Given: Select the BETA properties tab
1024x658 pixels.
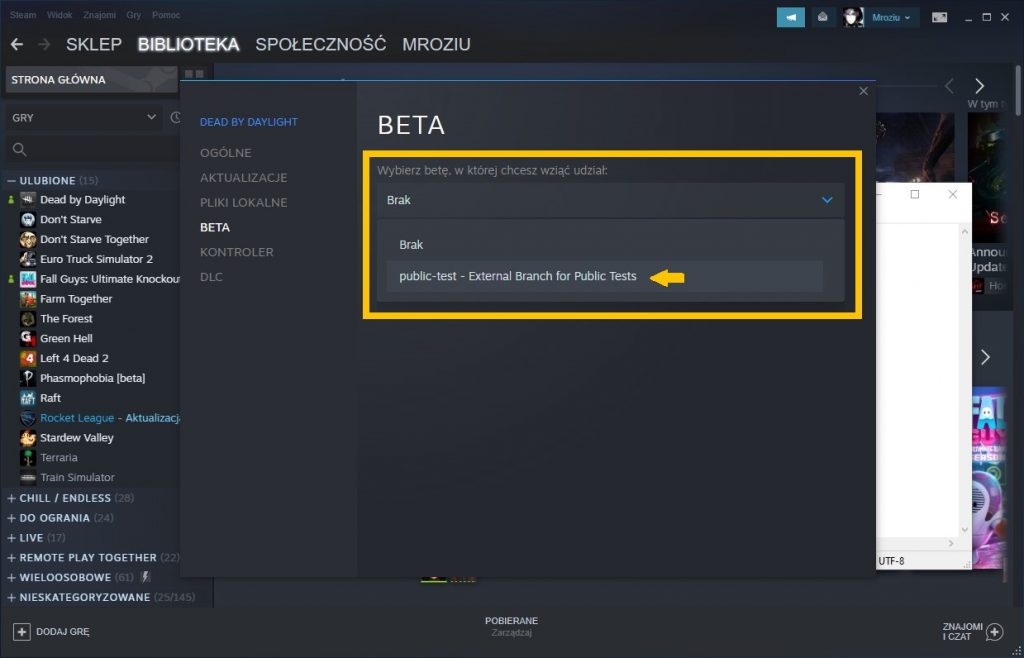Looking at the screenshot, I should (x=215, y=227).
